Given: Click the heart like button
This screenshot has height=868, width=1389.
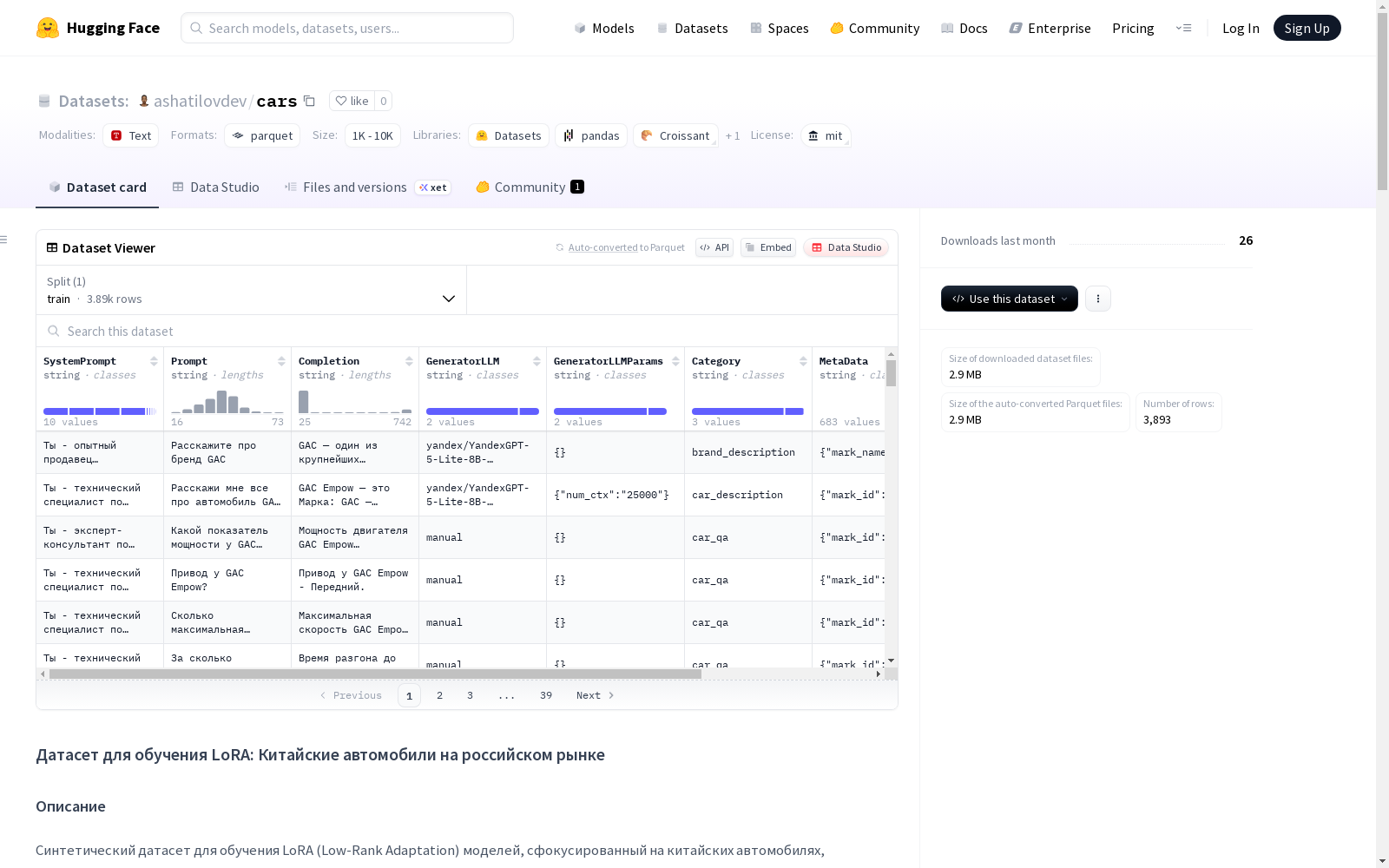Looking at the screenshot, I should (352, 101).
